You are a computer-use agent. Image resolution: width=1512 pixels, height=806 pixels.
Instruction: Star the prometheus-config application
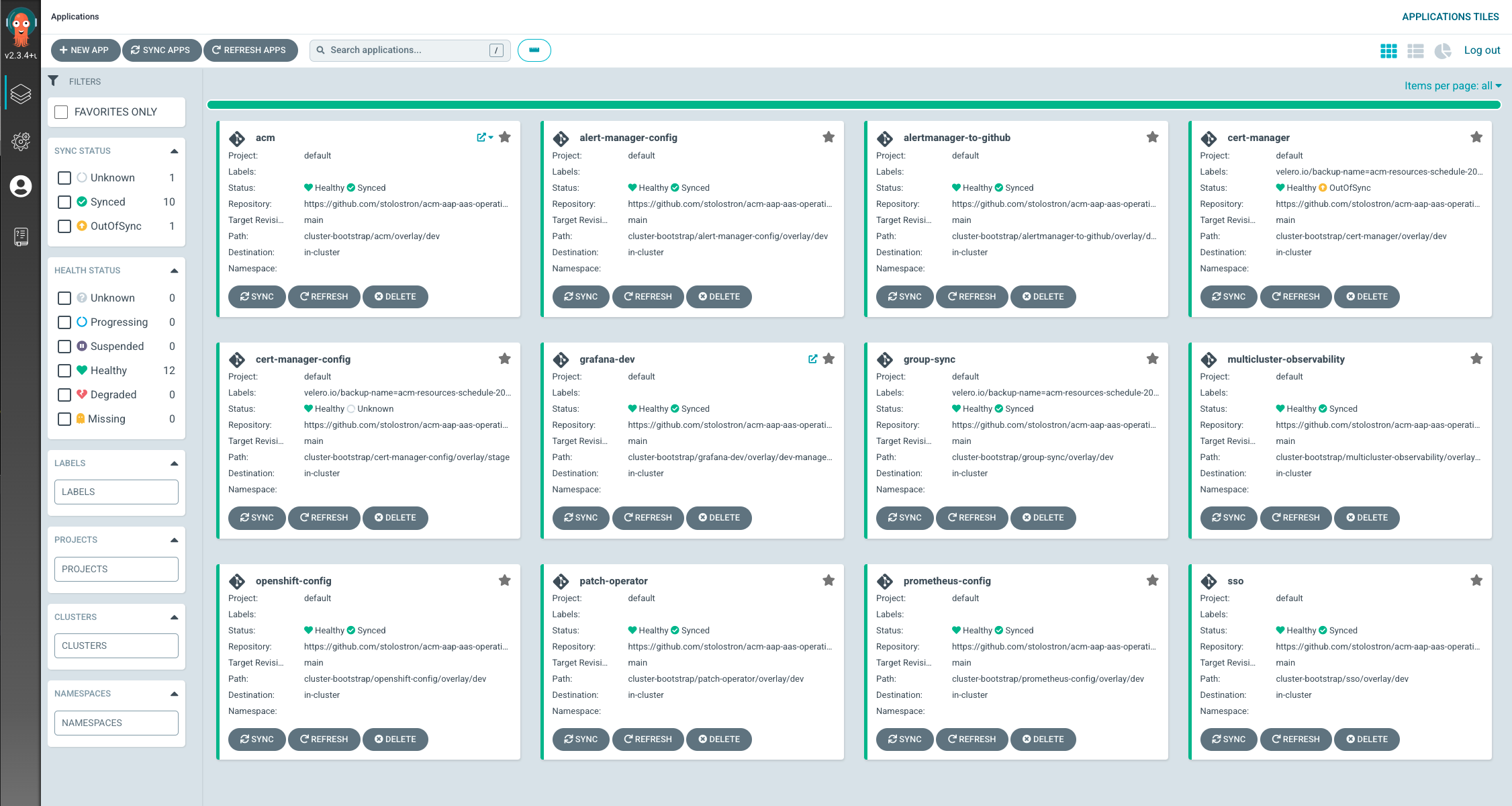1153,580
